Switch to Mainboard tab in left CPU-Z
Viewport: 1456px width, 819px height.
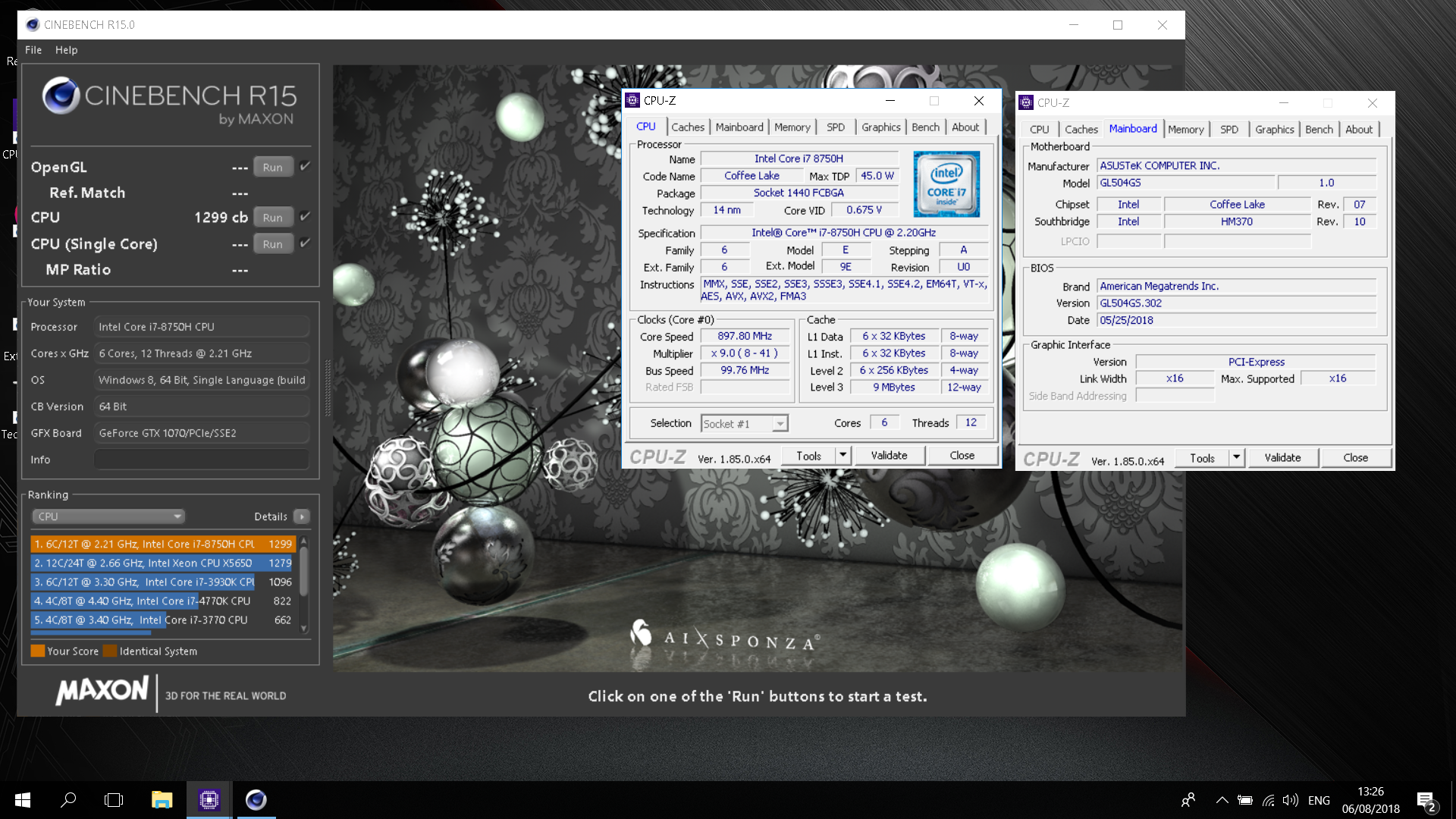tap(739, 127)
